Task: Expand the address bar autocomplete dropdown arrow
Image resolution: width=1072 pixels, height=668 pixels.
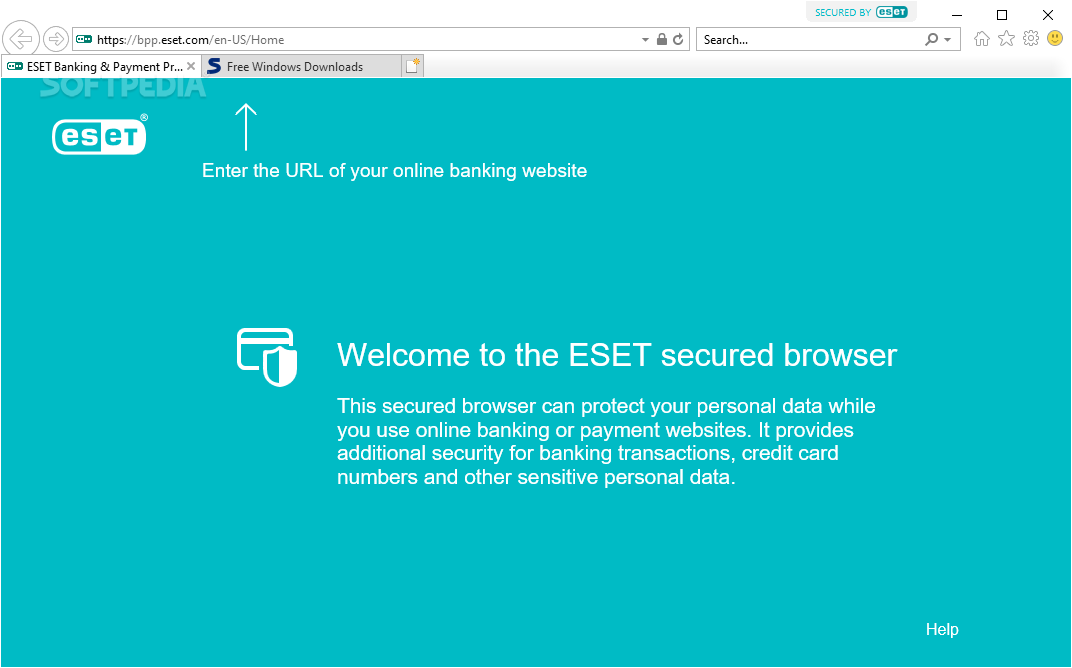Action: coord(645,40)
